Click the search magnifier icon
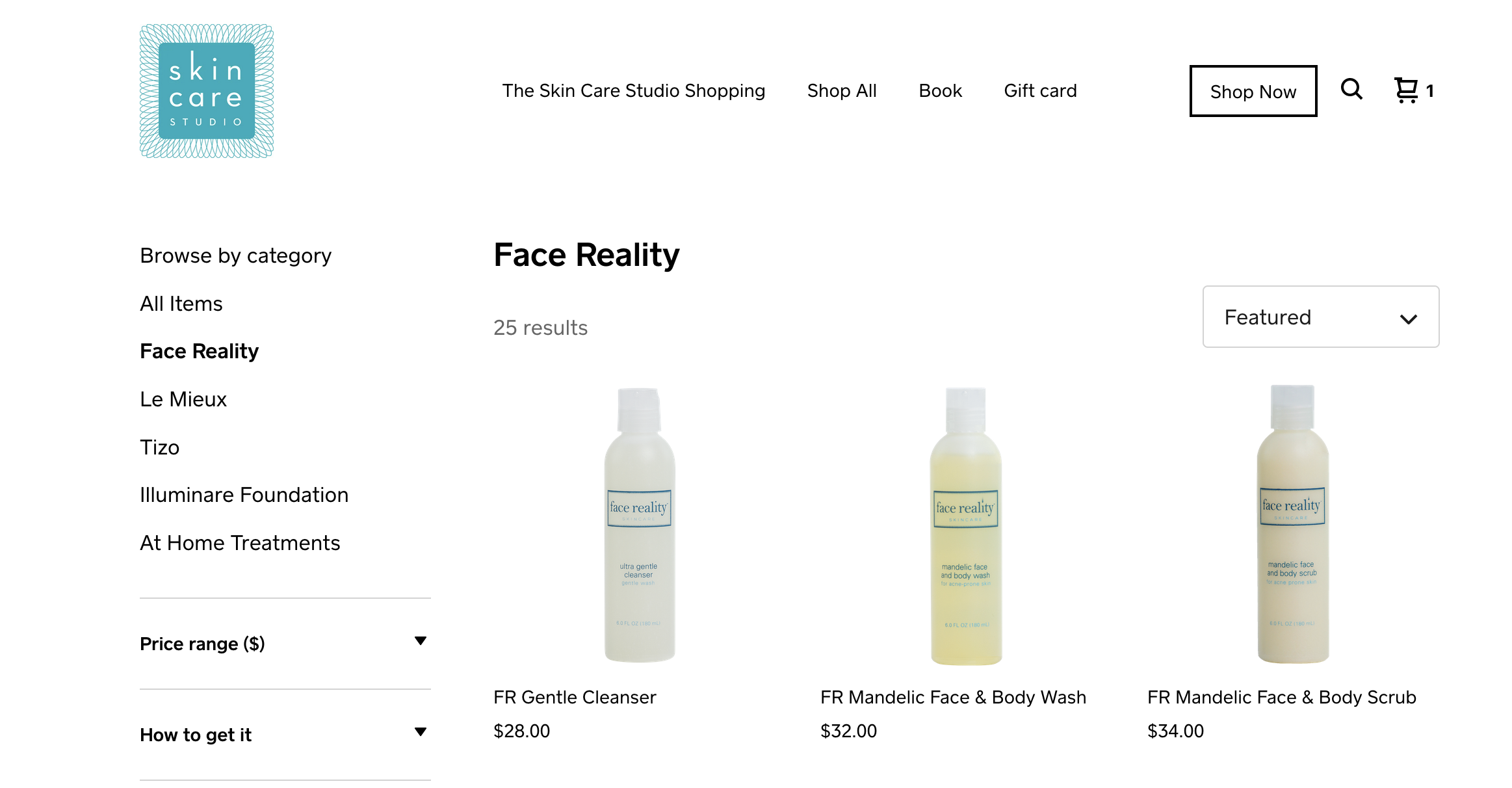The height and width of the screenshot is (788, 1512). coord(1351,89)
